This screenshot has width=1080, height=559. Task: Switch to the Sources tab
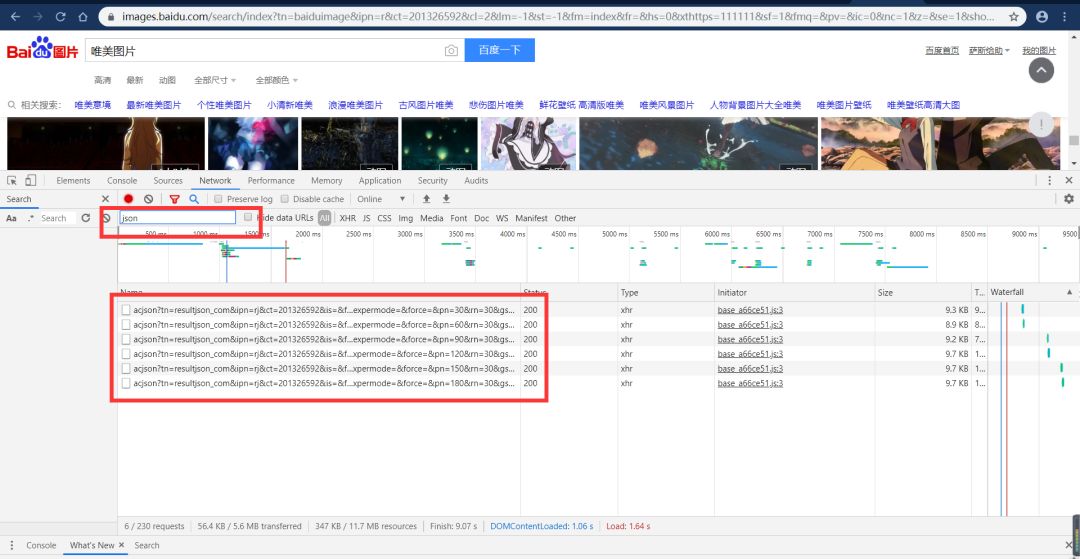[x=168, y=180]
